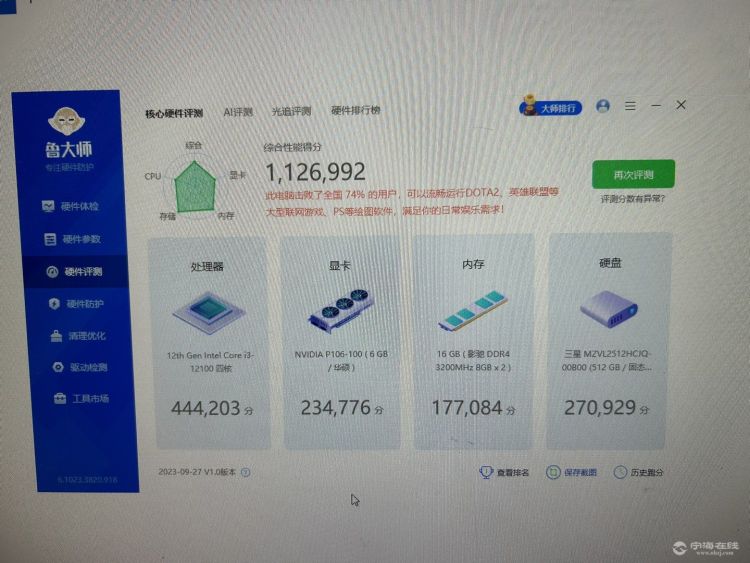This screenshot has width=750, height=563.
Task: Click the 历史跑分 history icon
Action: click(620, 472)
